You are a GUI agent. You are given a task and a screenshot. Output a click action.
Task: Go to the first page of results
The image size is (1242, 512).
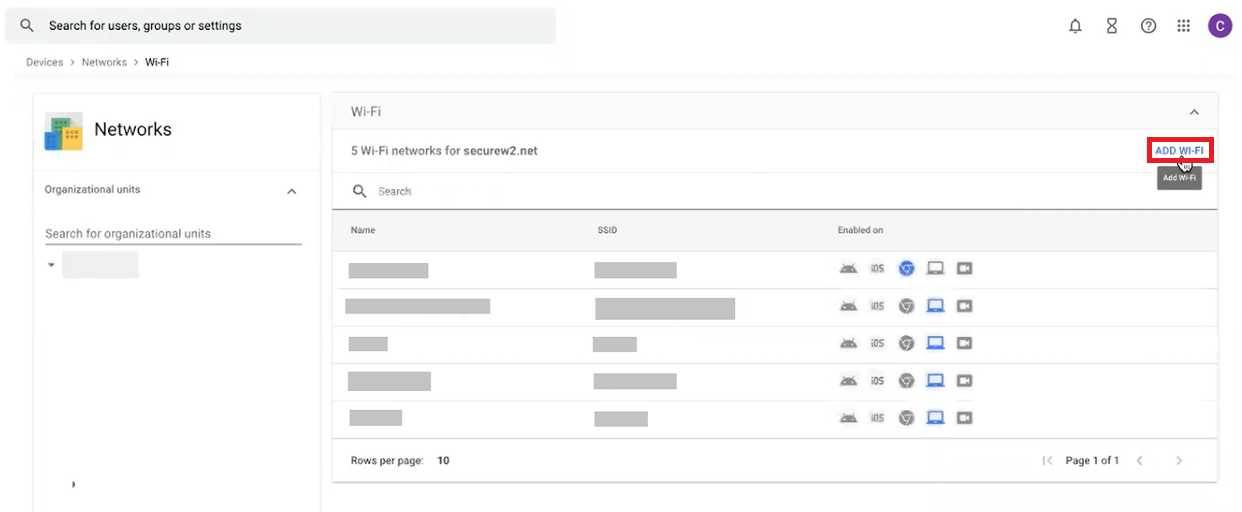pos(1047,461)
